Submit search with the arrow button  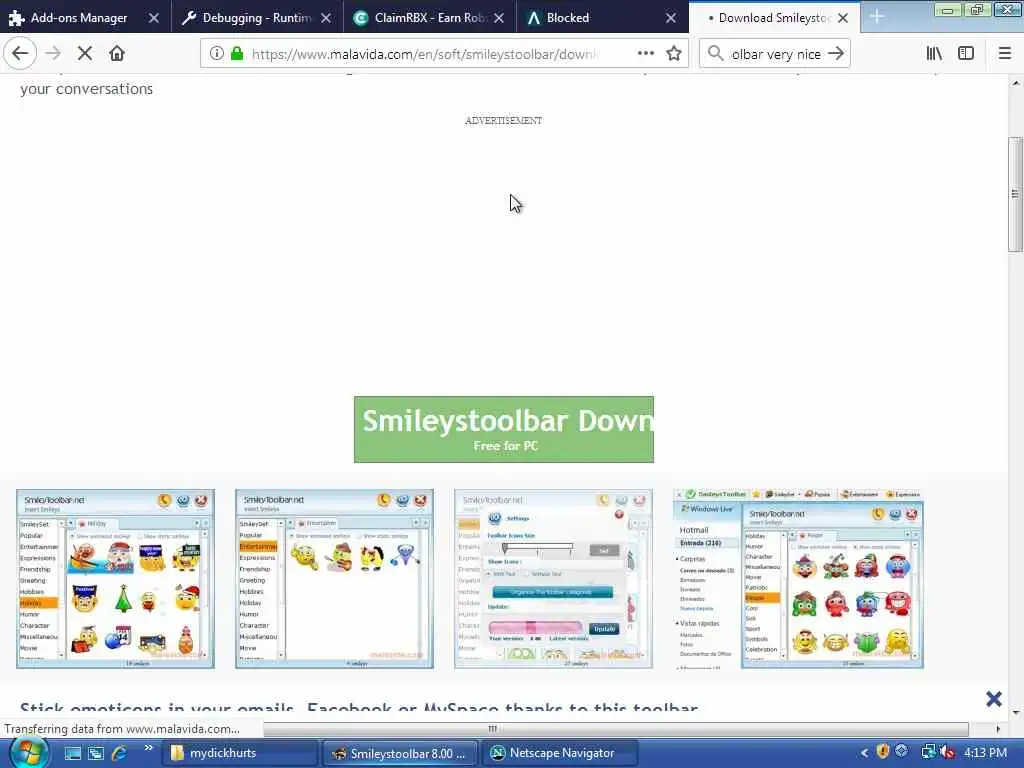pos(836,54)
